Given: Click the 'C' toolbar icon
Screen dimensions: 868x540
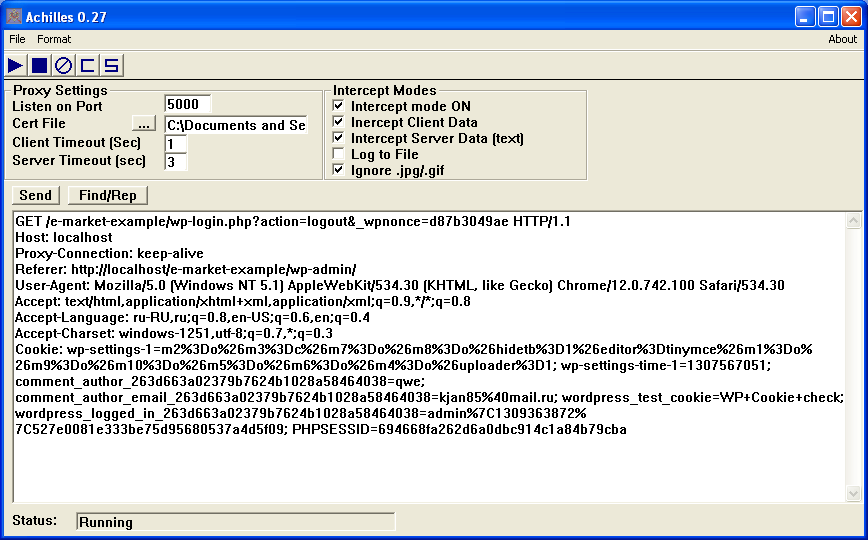Looking at the screenshot, I should point(87,66).
